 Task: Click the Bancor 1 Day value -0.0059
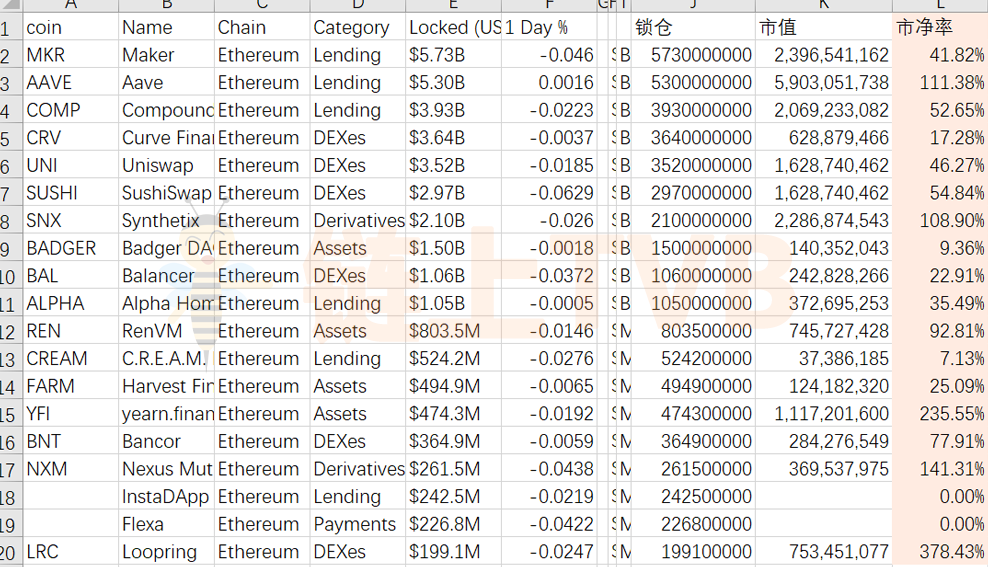tap(549, 442)
